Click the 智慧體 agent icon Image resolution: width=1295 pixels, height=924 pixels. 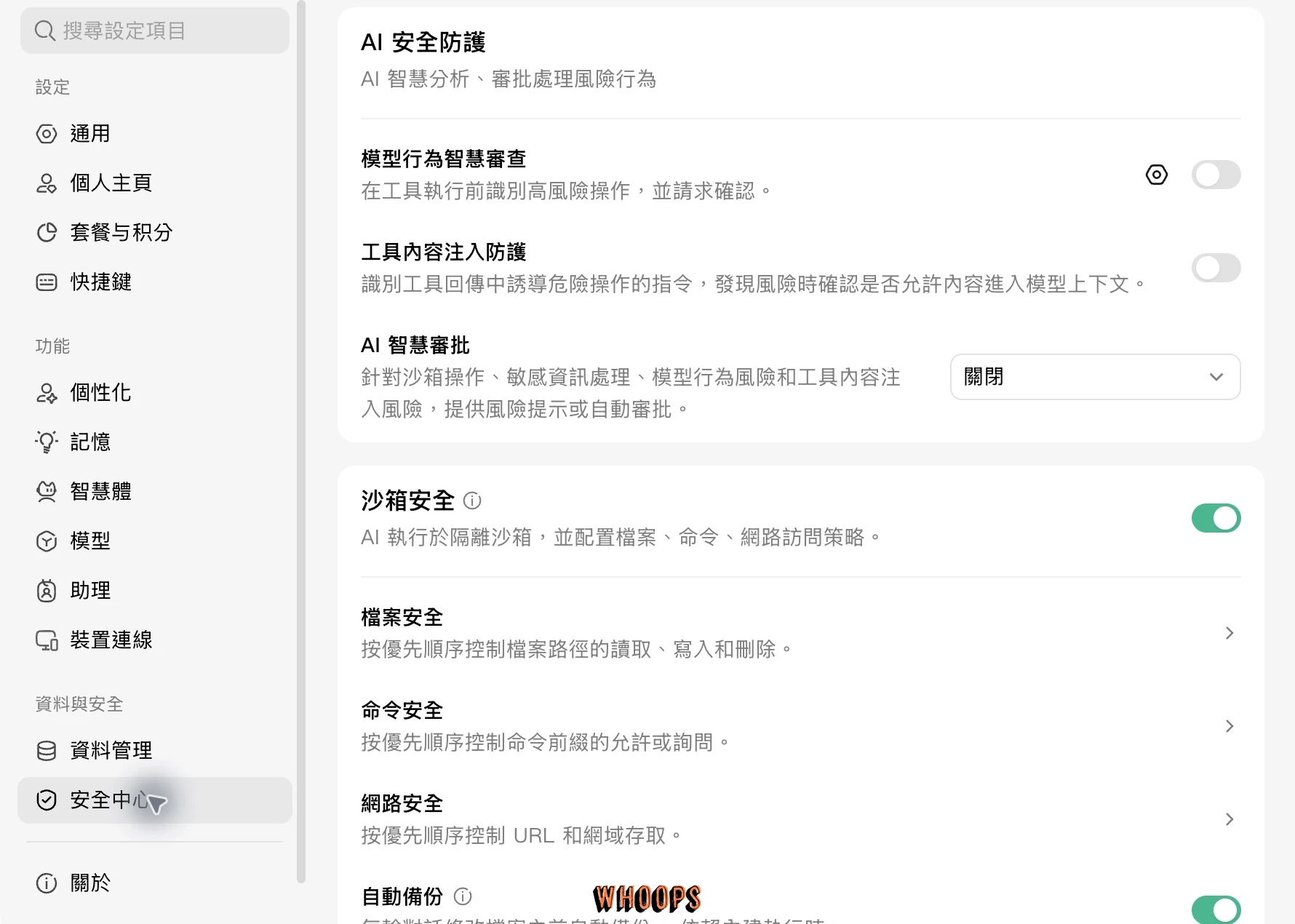[x=47, y=492]
